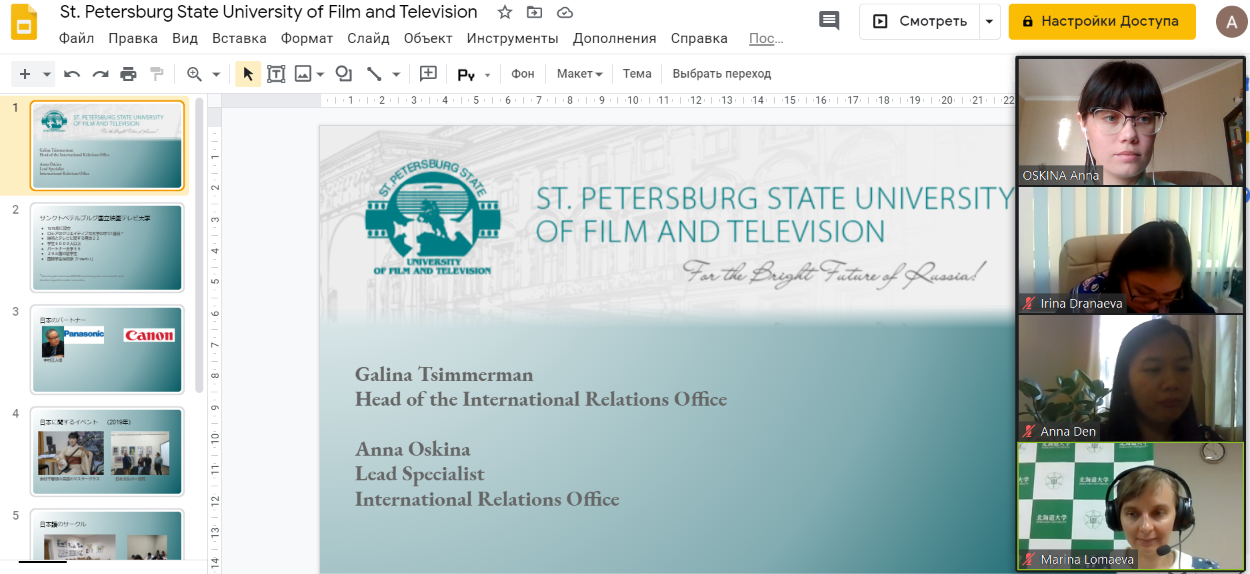The image size is (1250, 574).
Task: Click the Настройки Доступа share button
Action: (x=1102, y=21)
